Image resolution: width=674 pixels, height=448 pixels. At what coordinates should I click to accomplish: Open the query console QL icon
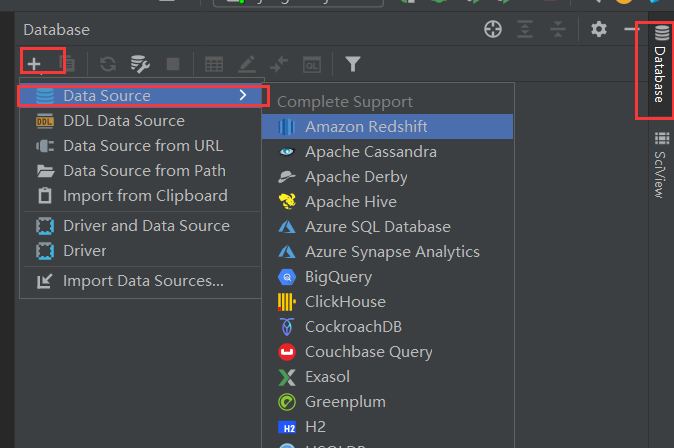point(312,64)
